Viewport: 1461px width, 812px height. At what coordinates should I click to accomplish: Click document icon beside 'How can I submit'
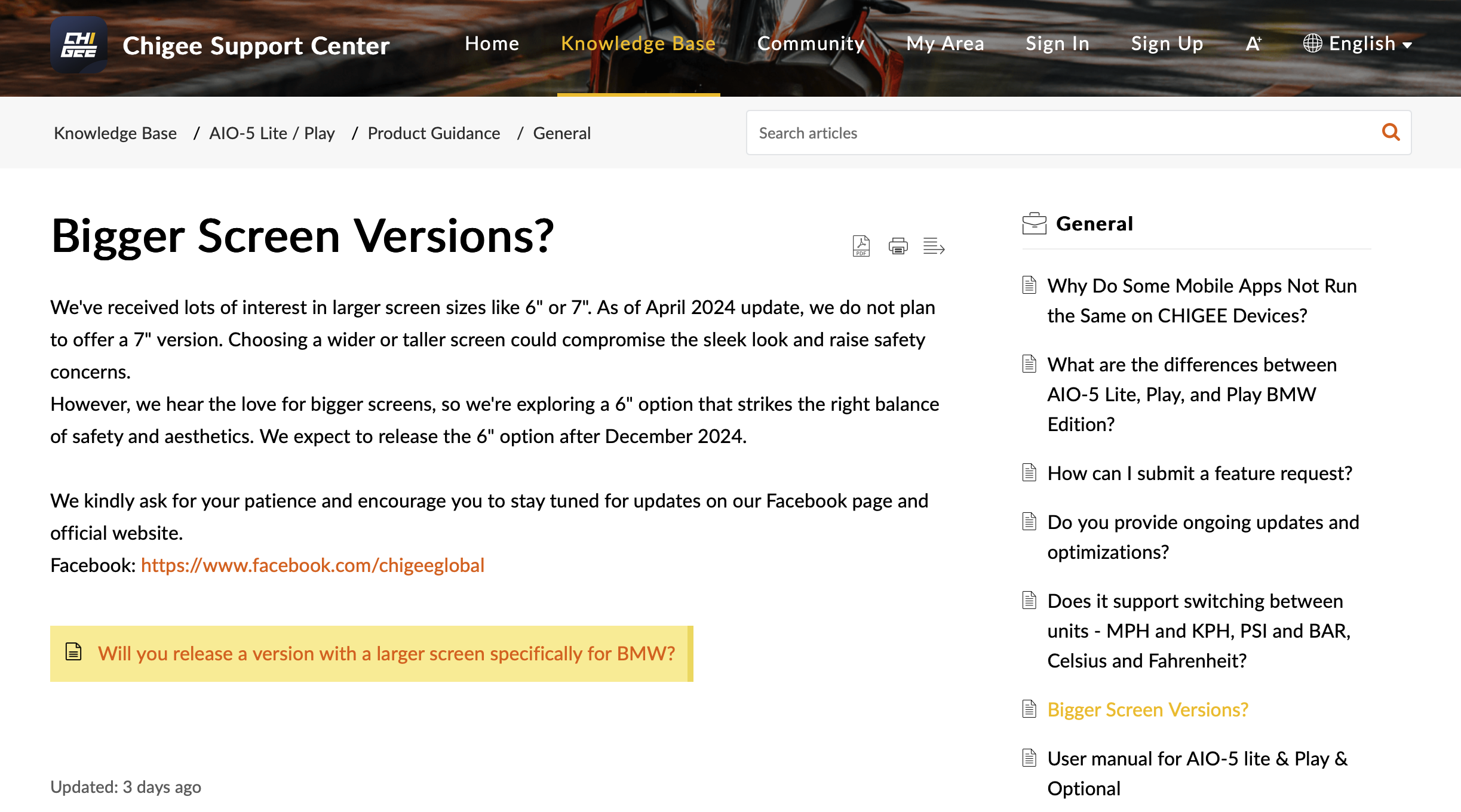pos(1029,472)
